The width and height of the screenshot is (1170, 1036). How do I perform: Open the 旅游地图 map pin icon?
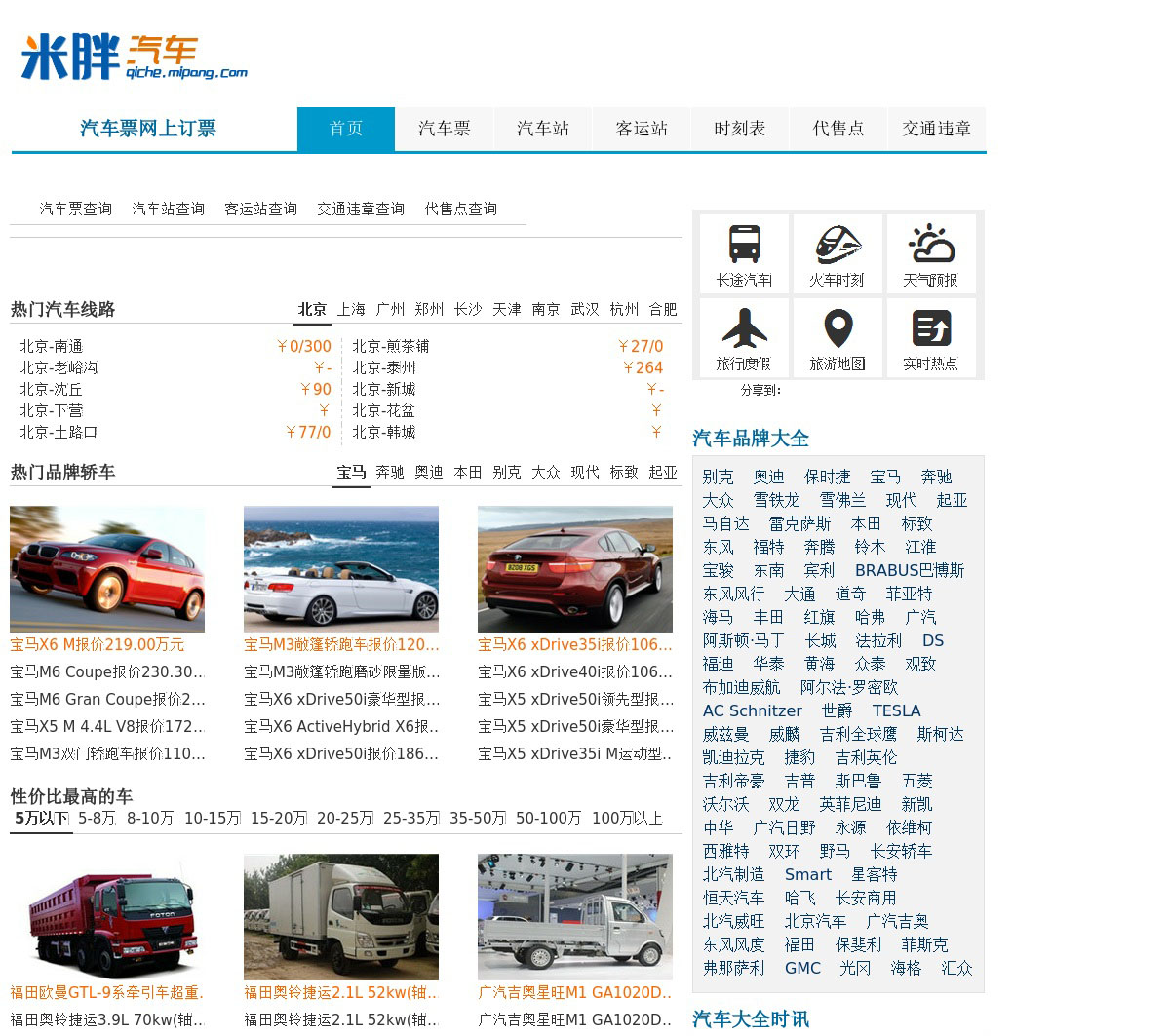(837, 337)
